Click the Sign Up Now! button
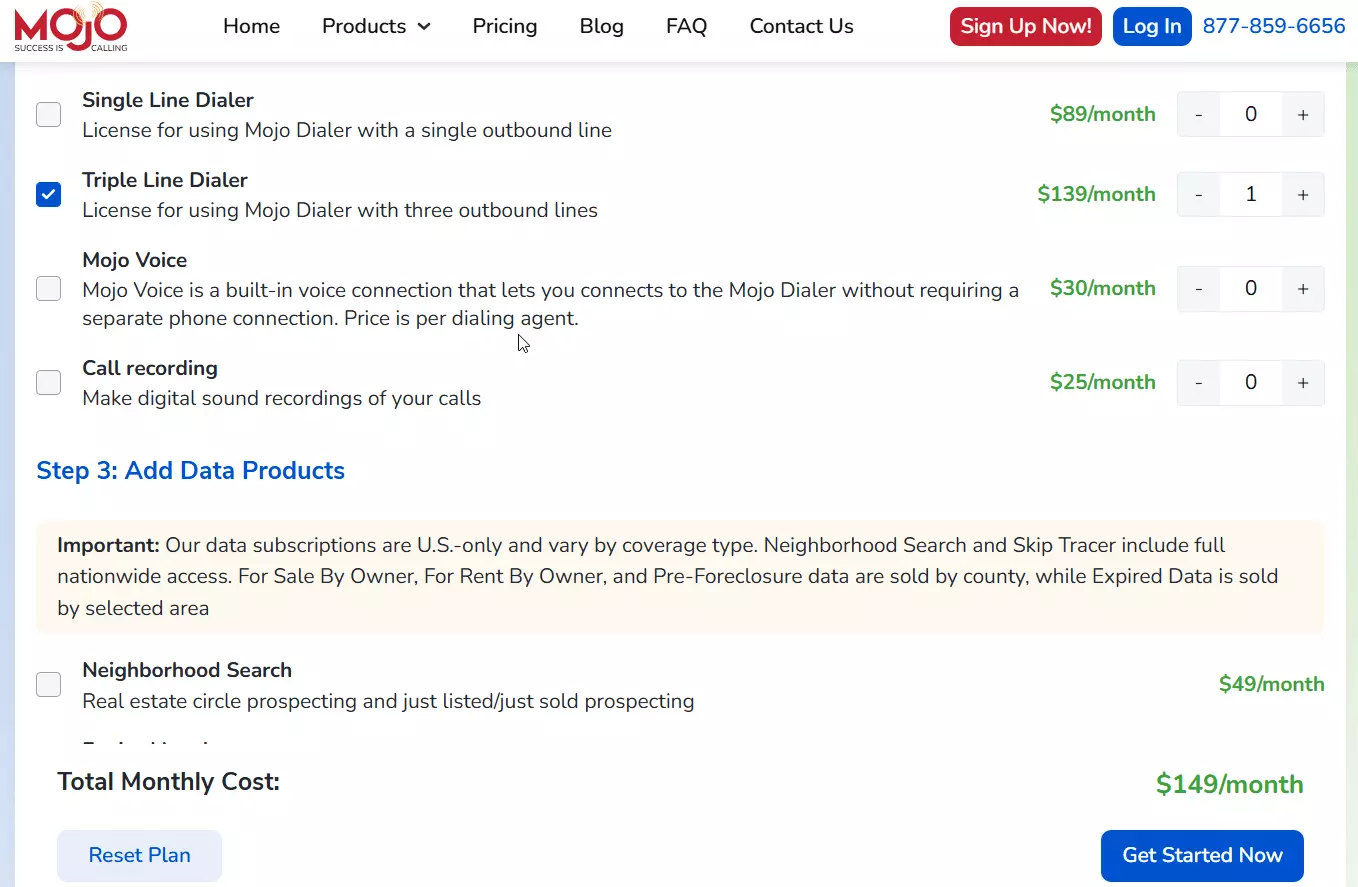The width and height of the screenshot is (1358, 887). coord(1026,27)
